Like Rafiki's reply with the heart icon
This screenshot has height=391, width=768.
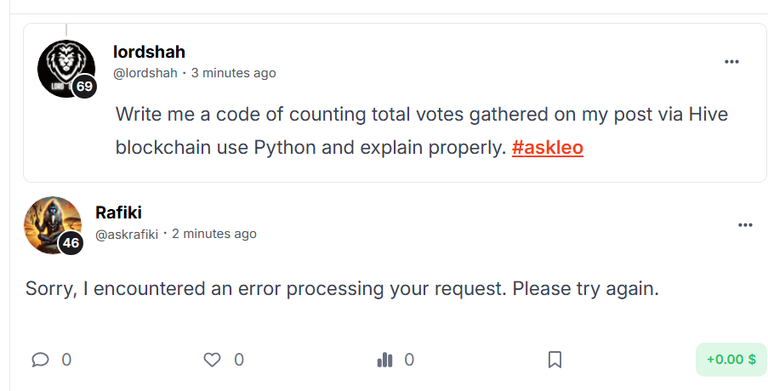click(x=212, y=360)
